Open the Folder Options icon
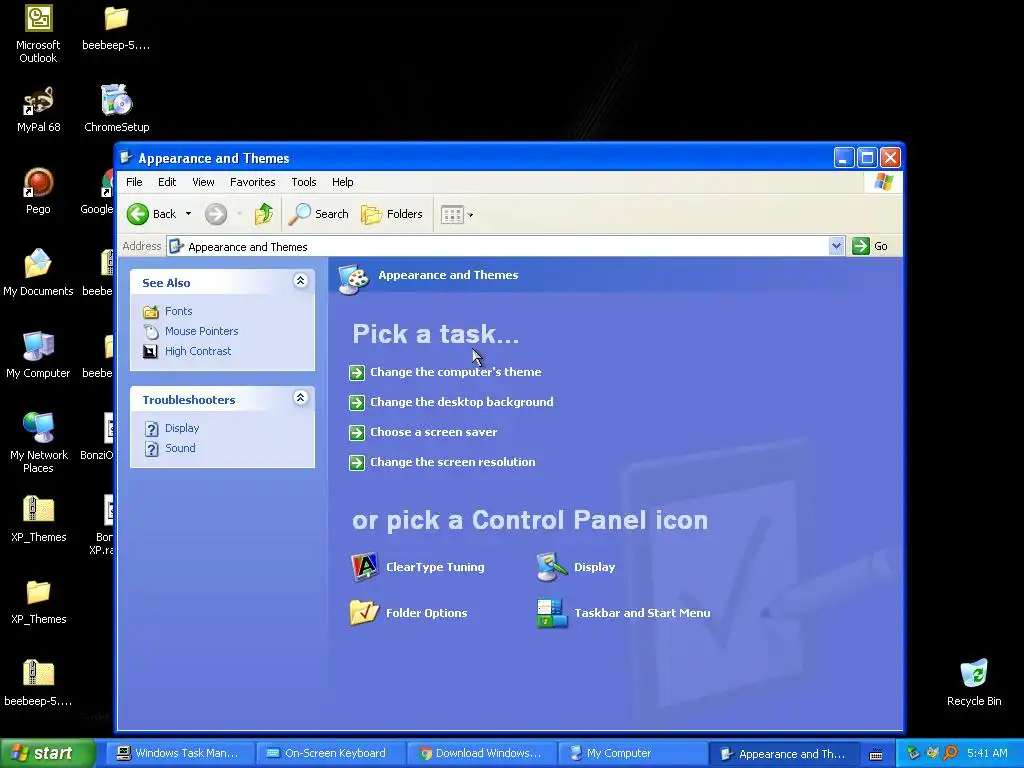 coord(409,613)
